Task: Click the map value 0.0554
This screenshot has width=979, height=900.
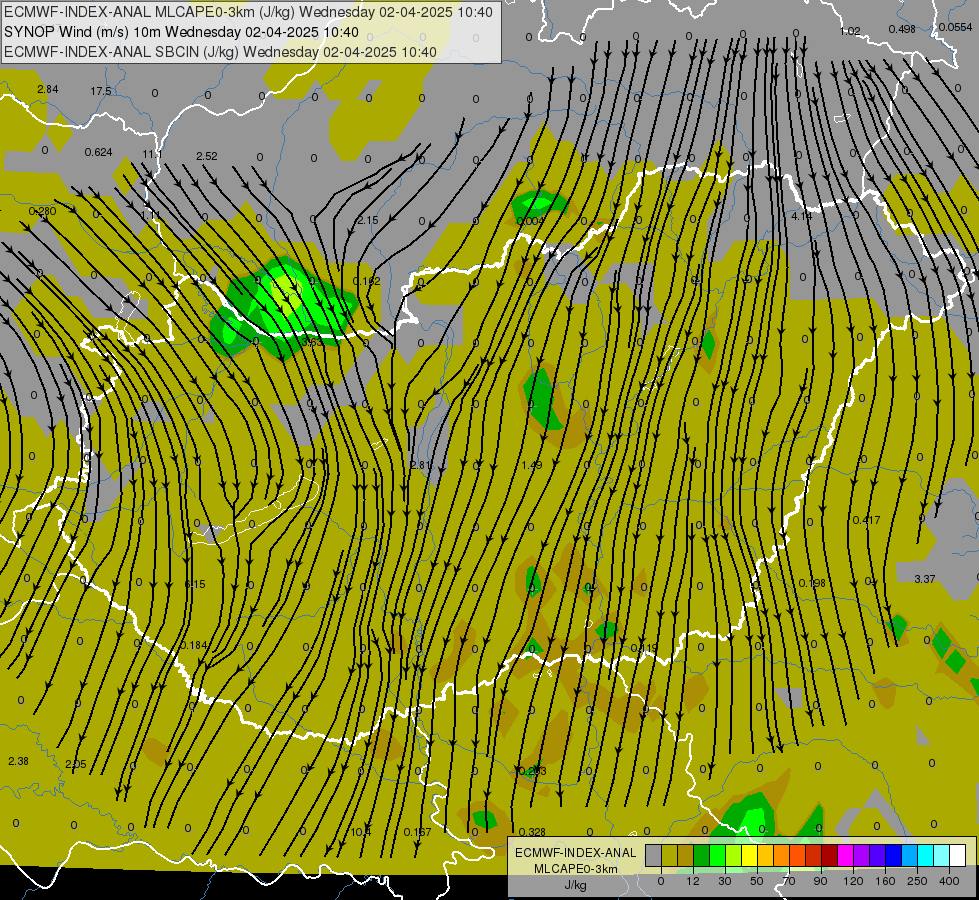Action: coord(956,27)
